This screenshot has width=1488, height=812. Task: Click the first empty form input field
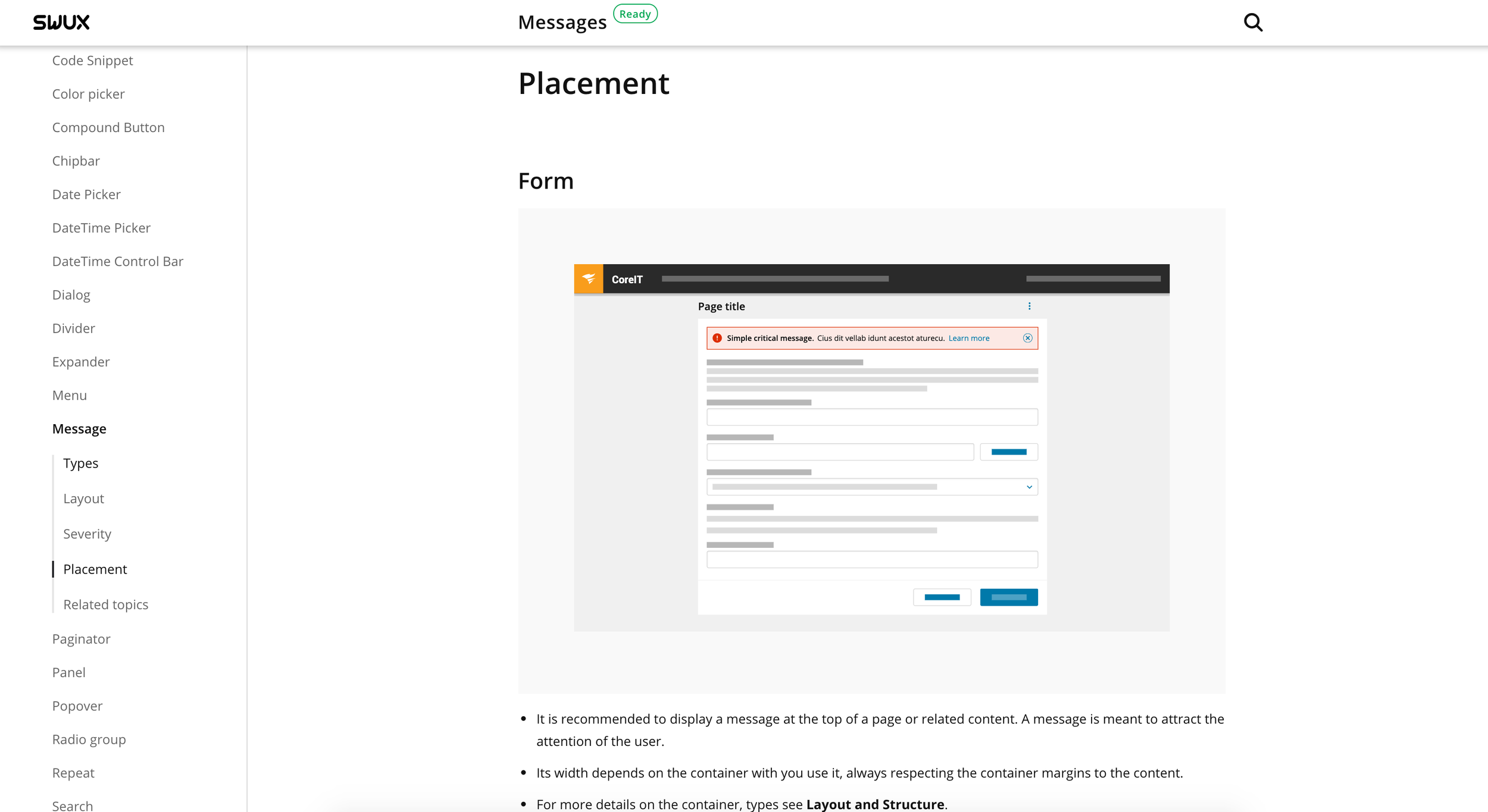click(871, 417)
